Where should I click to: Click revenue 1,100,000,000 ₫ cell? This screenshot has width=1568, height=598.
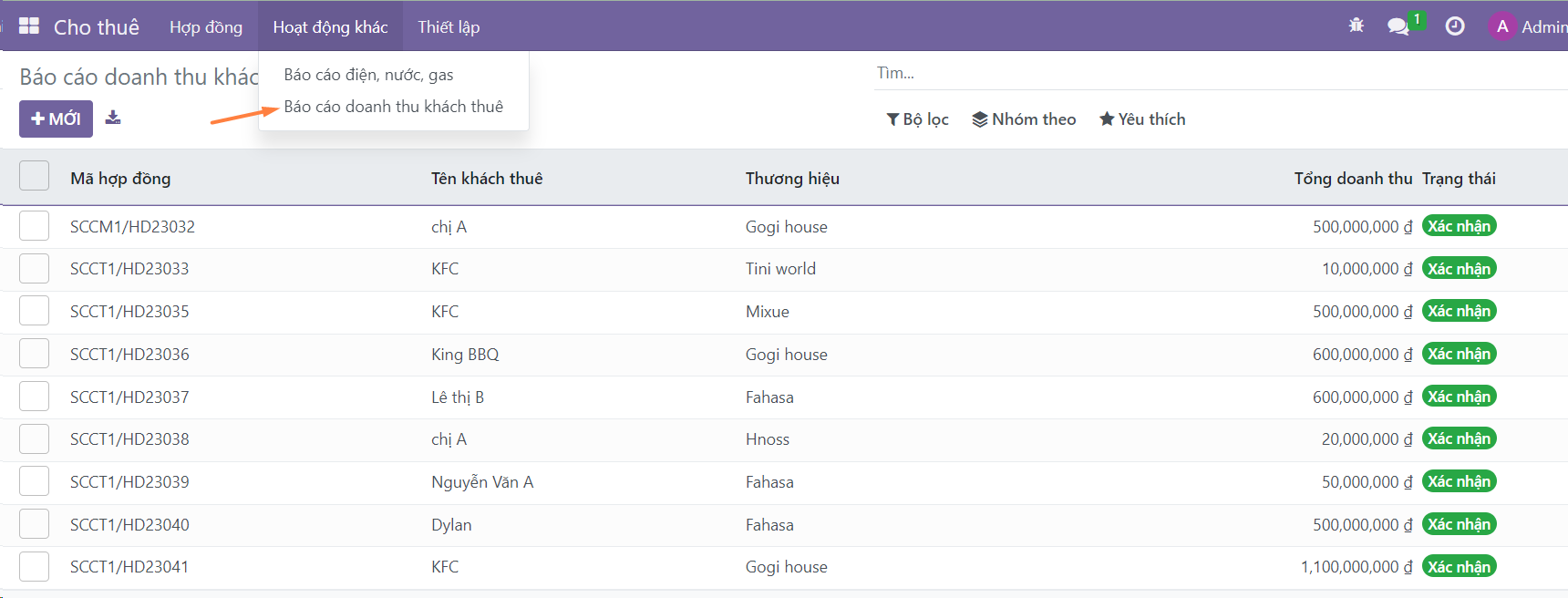(x=1357, y=567)
